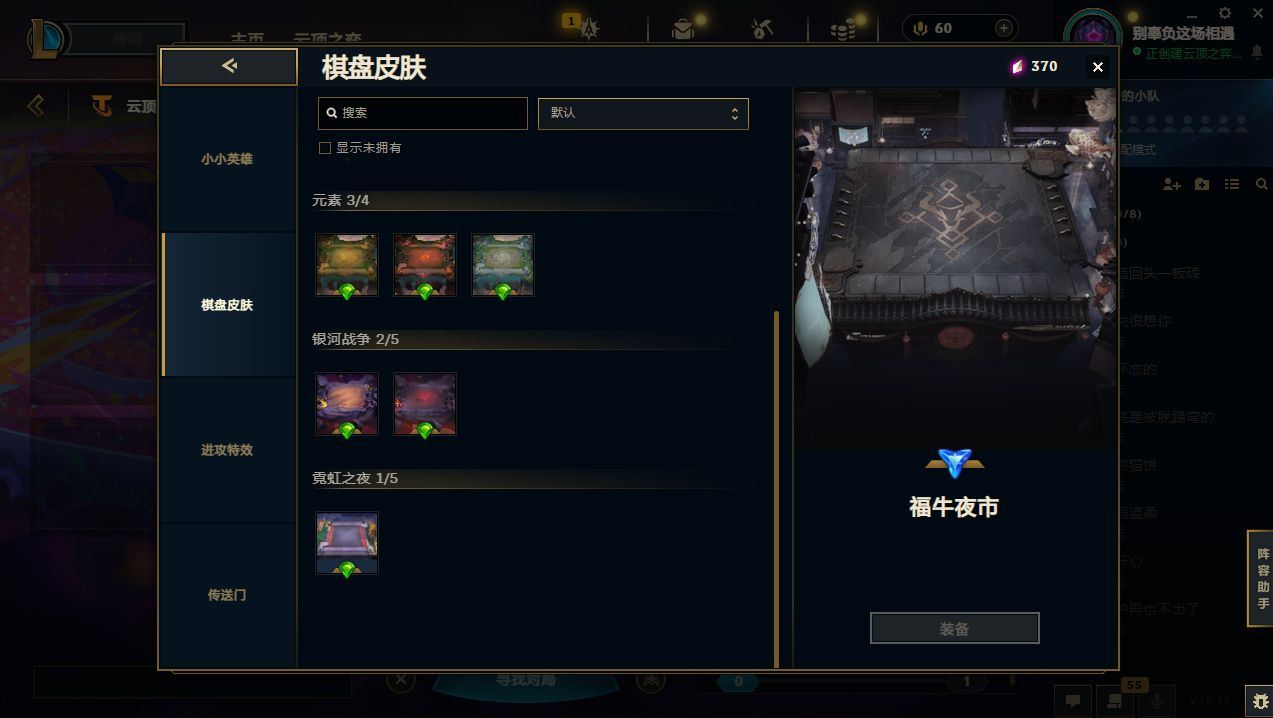Open the chat bubble icon at bottom

tap(1073, 700)
